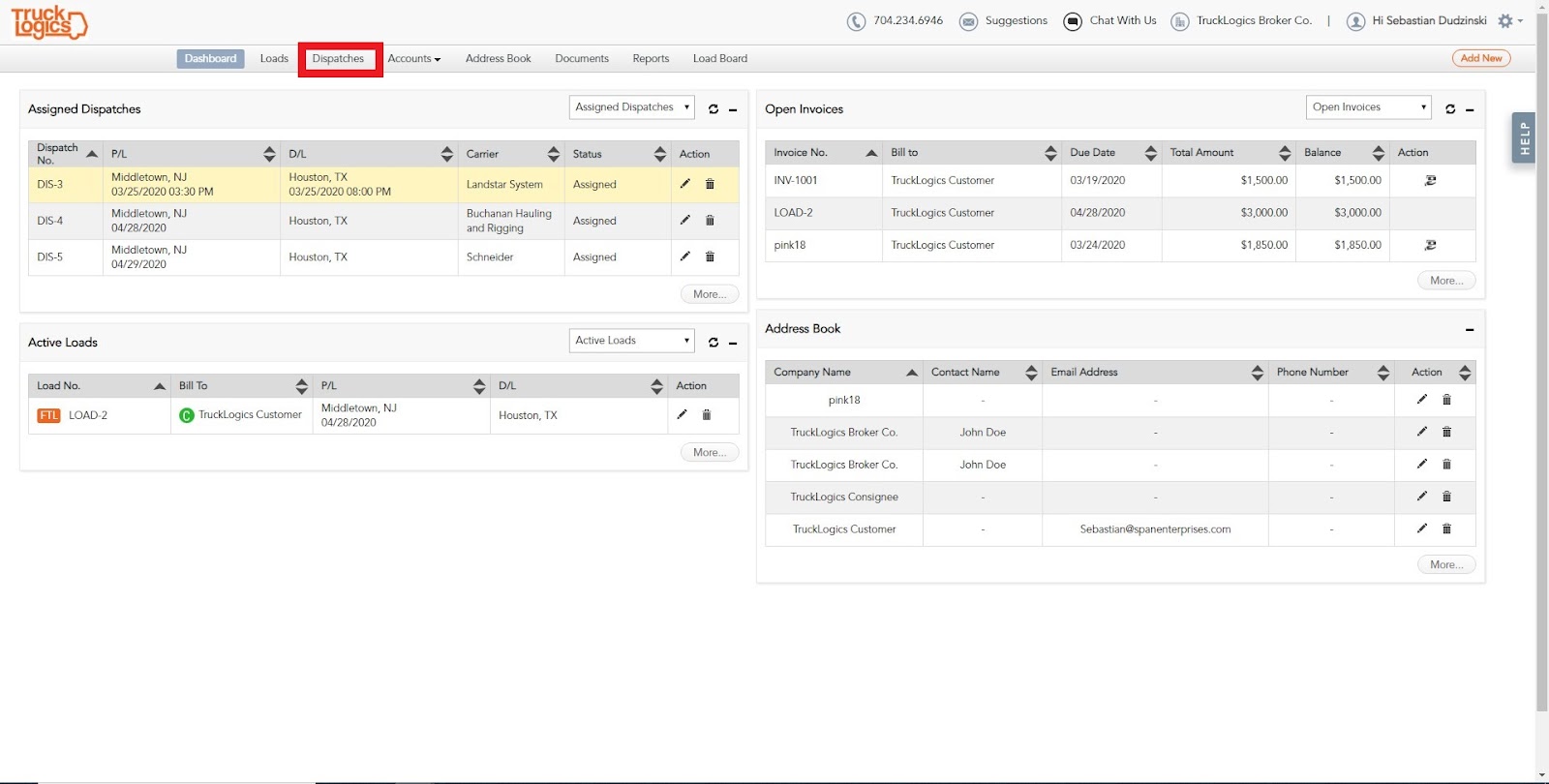
Task: Click the phone icon beside 704.234.6946
Action: click(856, 21)
